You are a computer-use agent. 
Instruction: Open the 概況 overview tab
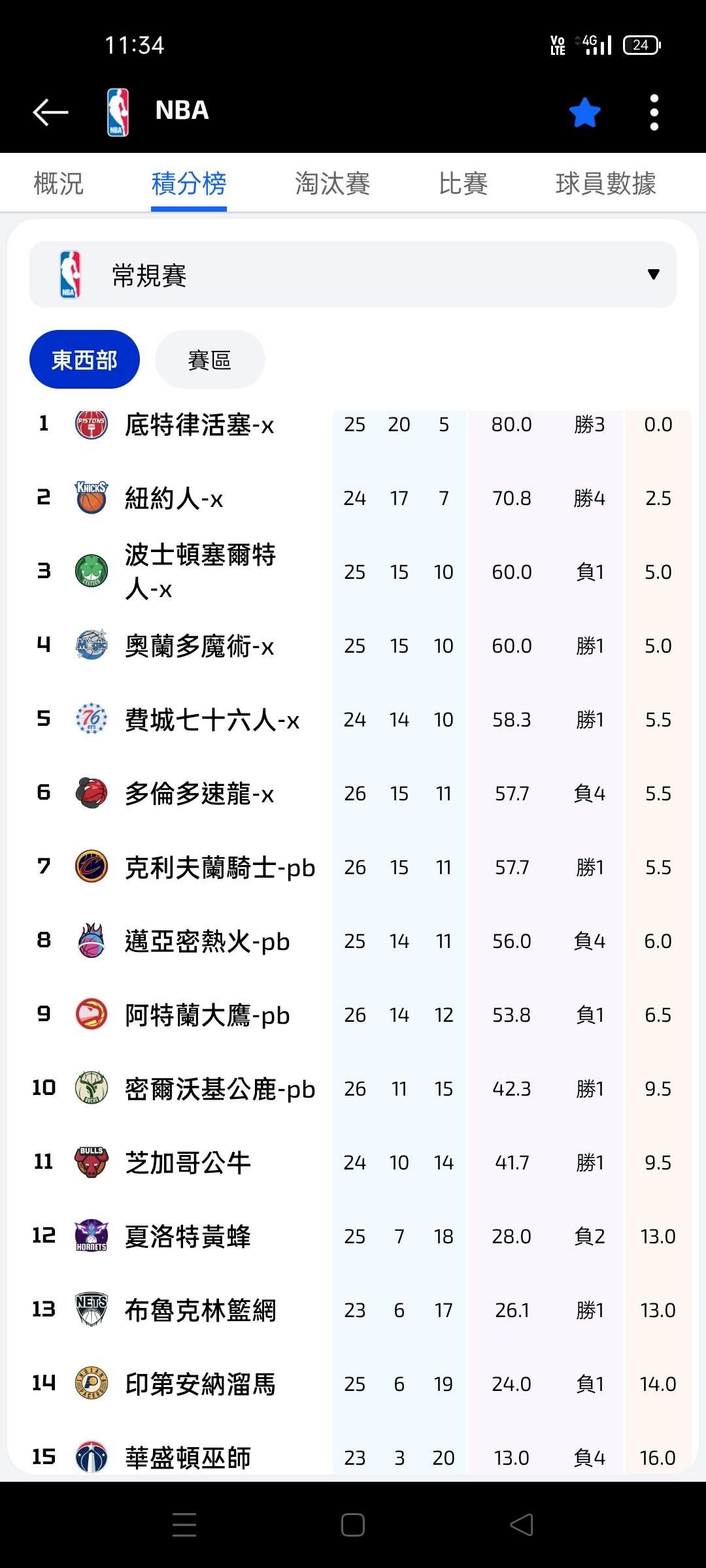[x=58, y=184]
